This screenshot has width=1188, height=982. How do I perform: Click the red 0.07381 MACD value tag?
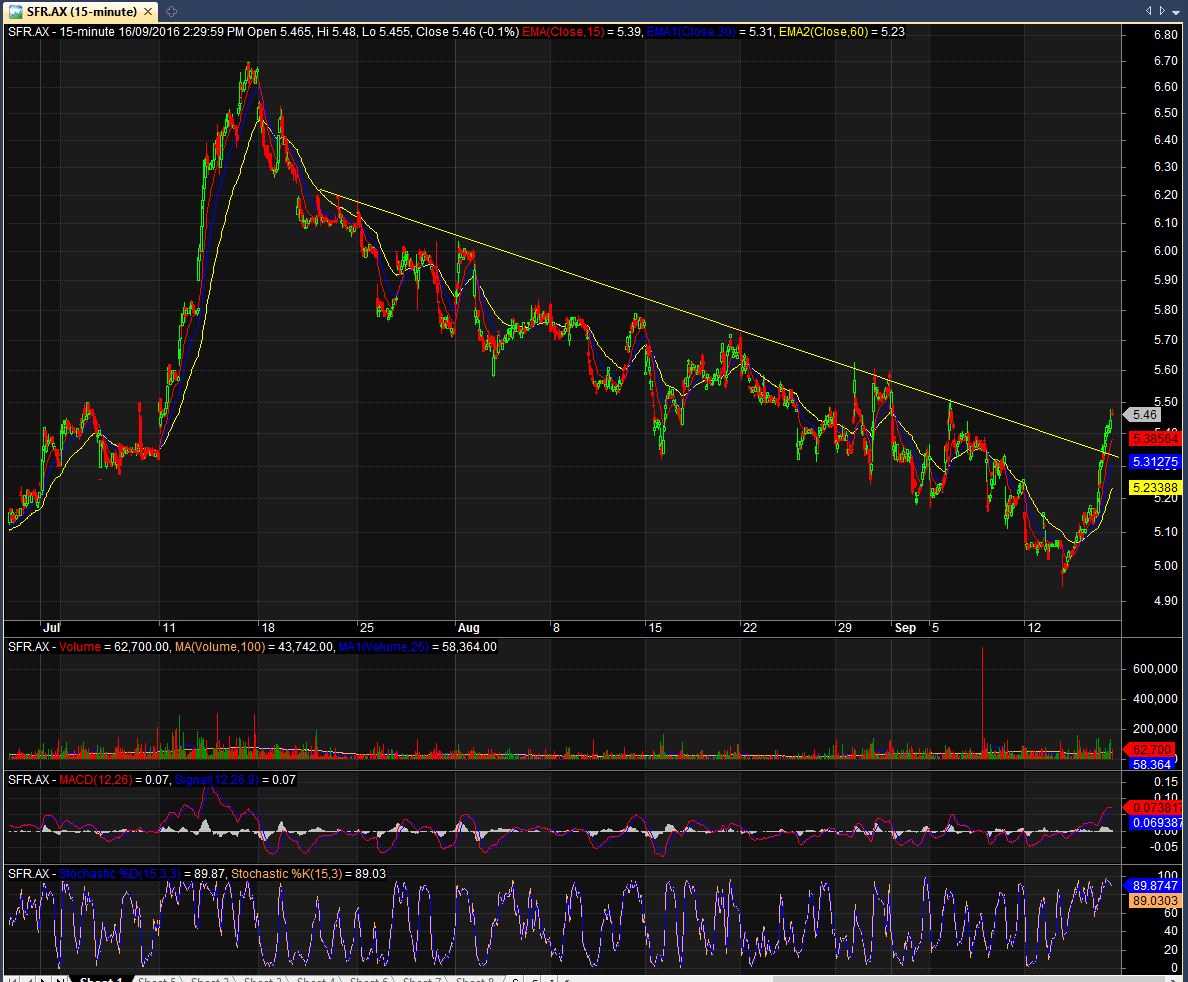click(x=1154, y=808)
